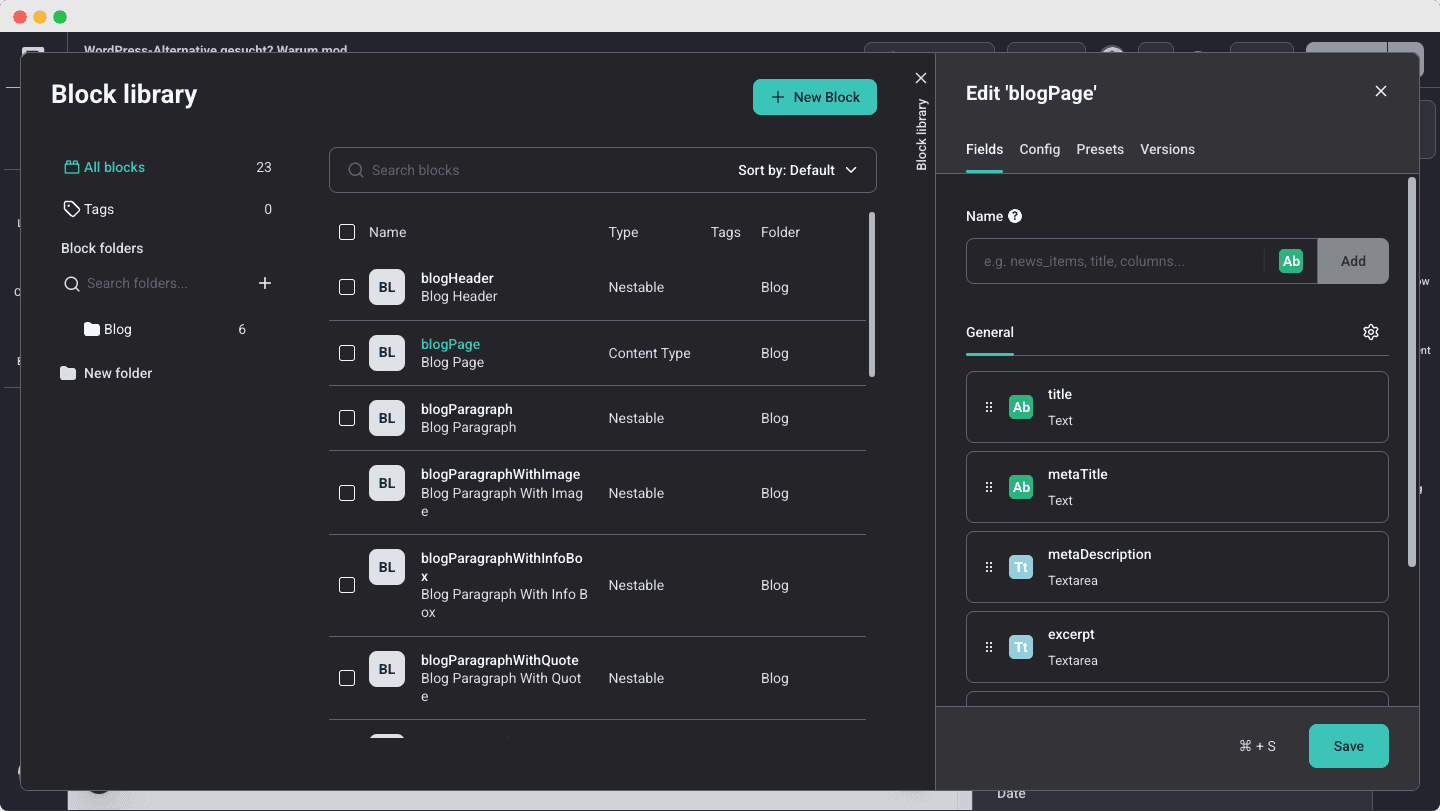Check the blogPage row checkbox

tap(347, 353)
